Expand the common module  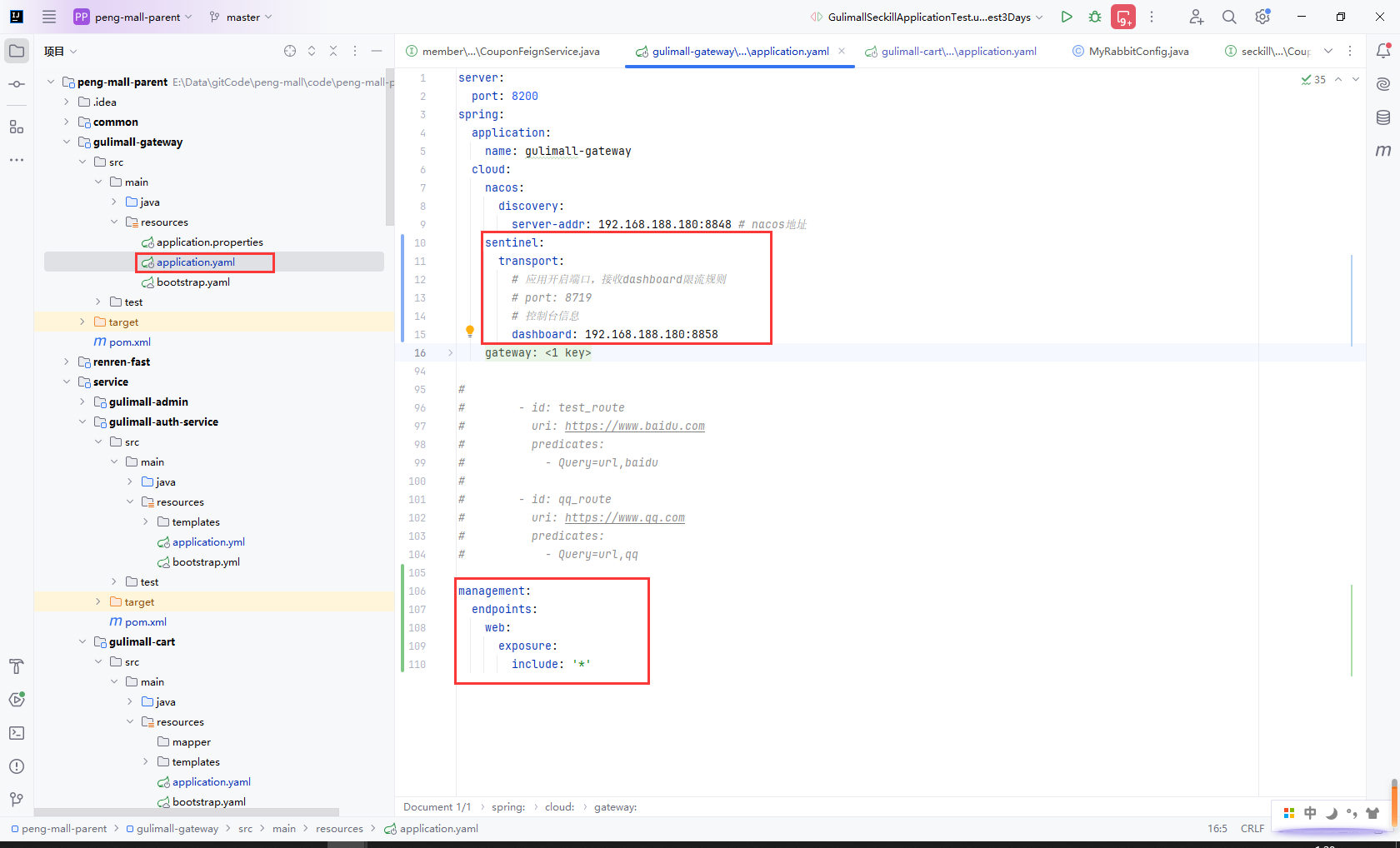(x=67, y=122)
